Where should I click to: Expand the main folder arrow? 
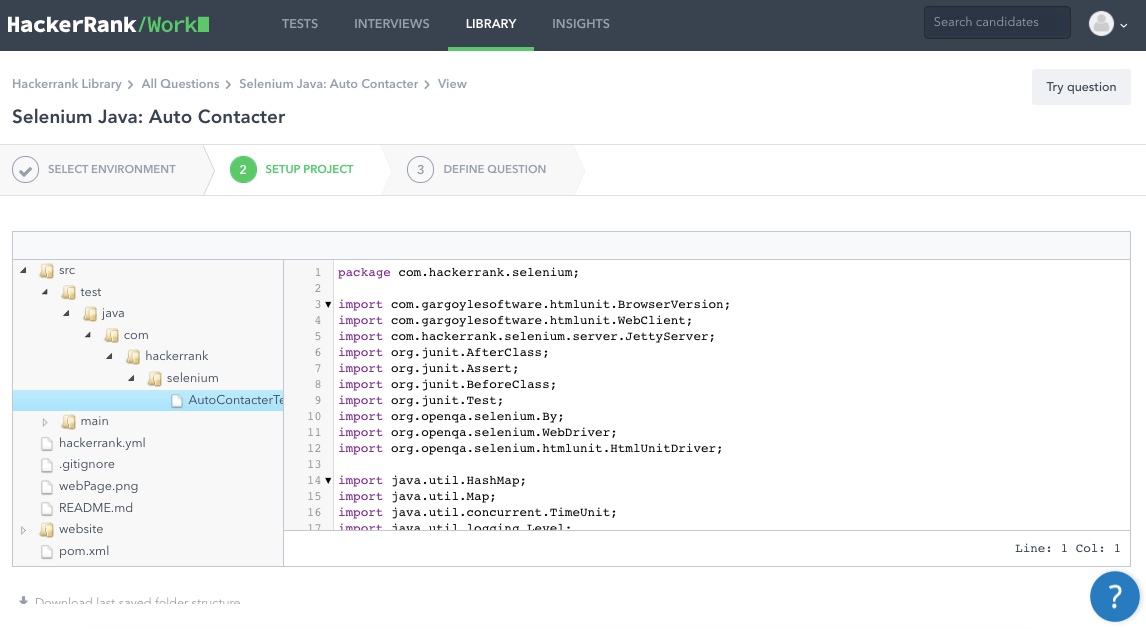(45, 422)
